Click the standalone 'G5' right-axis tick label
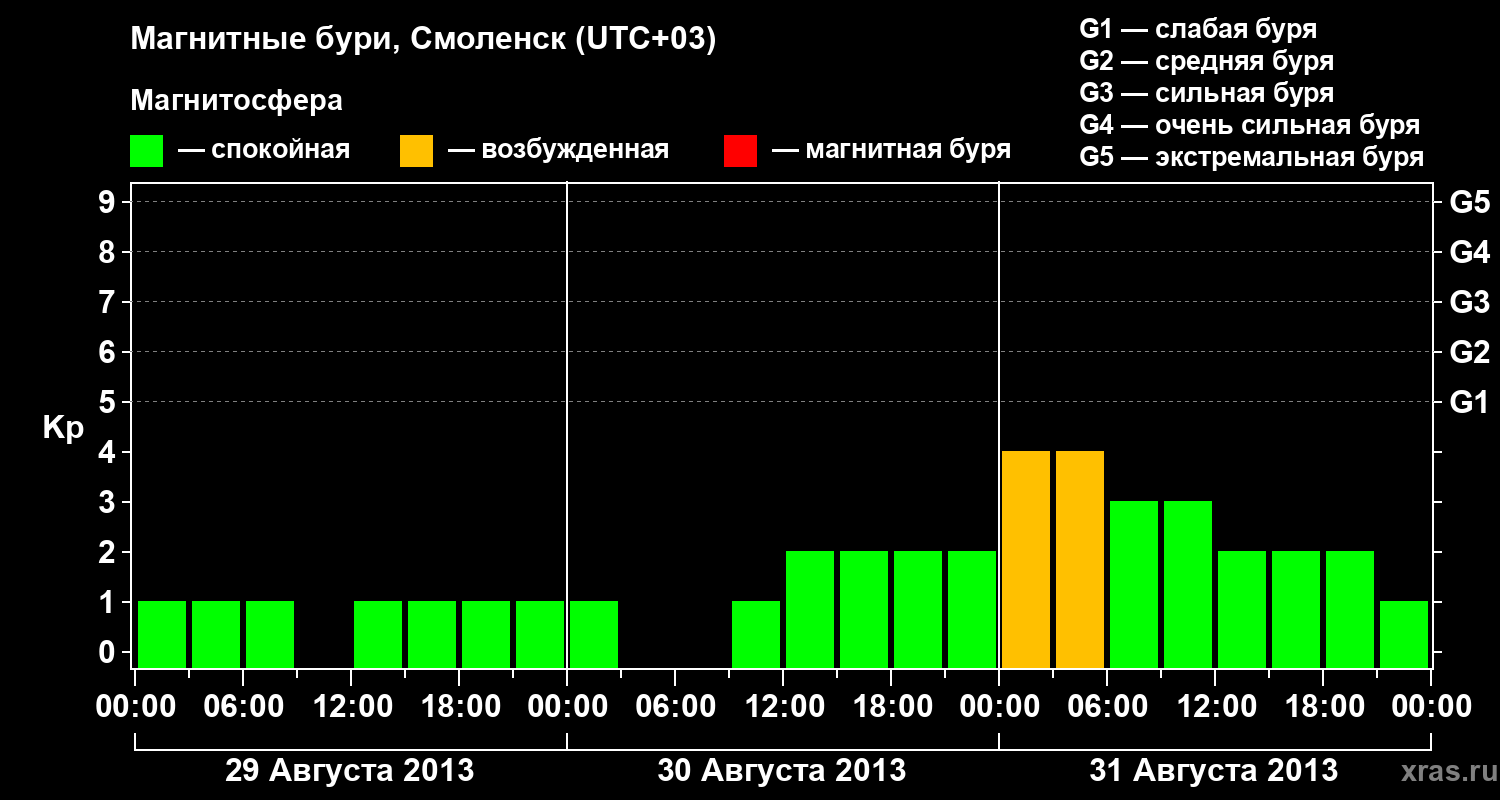The height and width of the screenshot is (800, 1500). (x=1469, y=202)
